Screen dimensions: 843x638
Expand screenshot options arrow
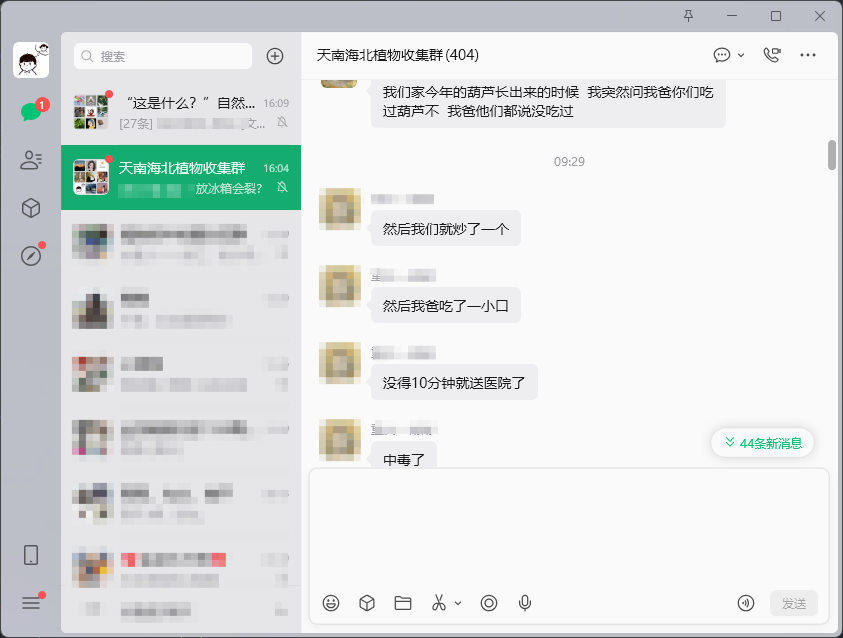pyautogui.click(x=458, y=603)
